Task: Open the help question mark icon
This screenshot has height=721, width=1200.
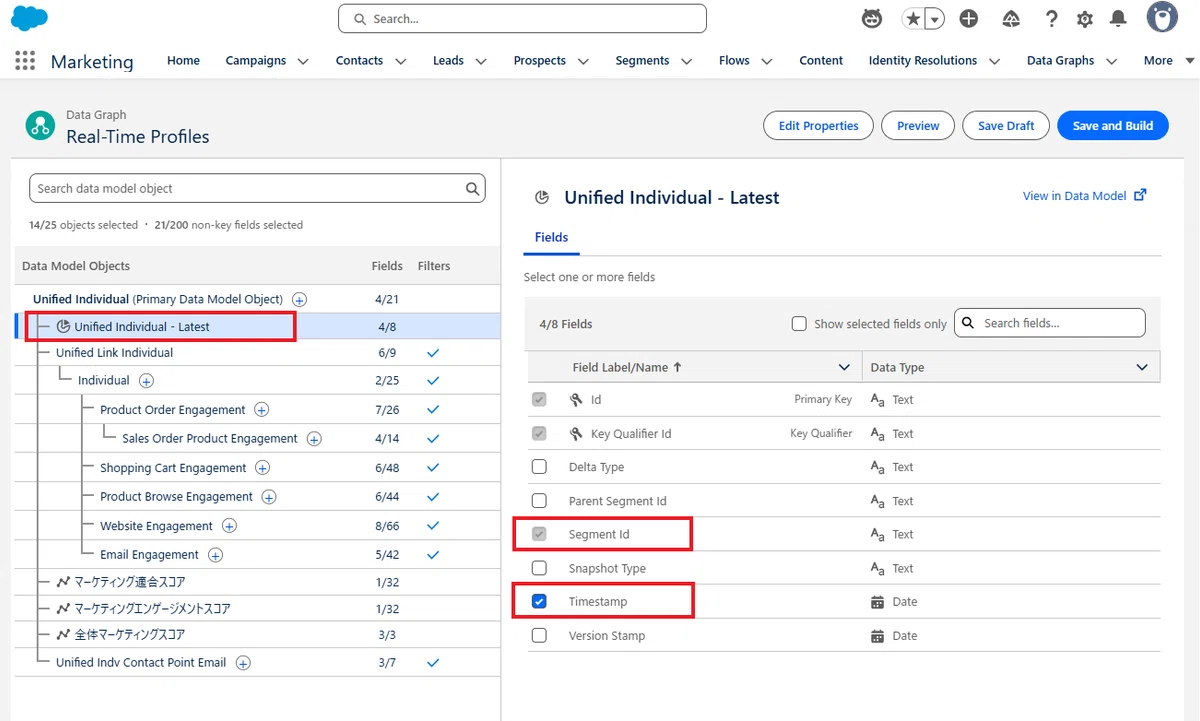Action: click(x=1051, y=18)
